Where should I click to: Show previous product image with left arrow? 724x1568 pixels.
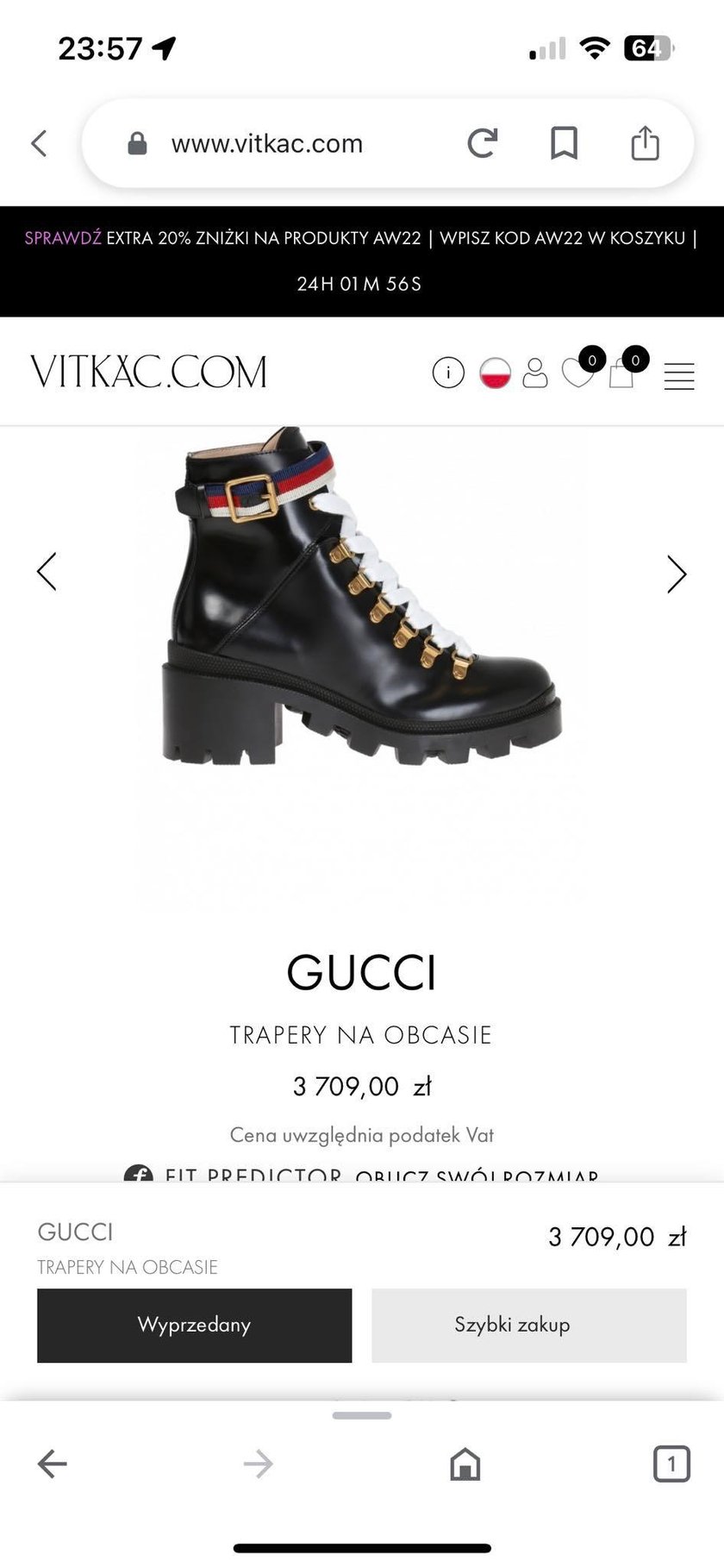click(x=47, y=572)
